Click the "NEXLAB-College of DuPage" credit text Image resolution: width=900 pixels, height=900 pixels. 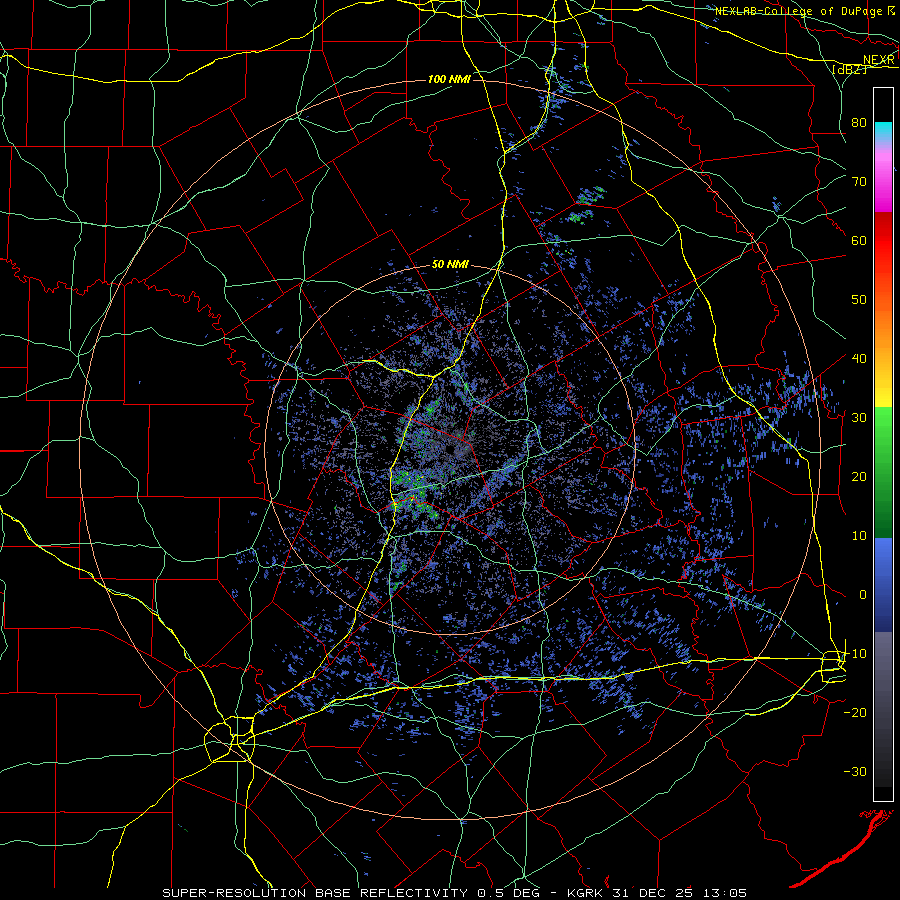(800, 11)
